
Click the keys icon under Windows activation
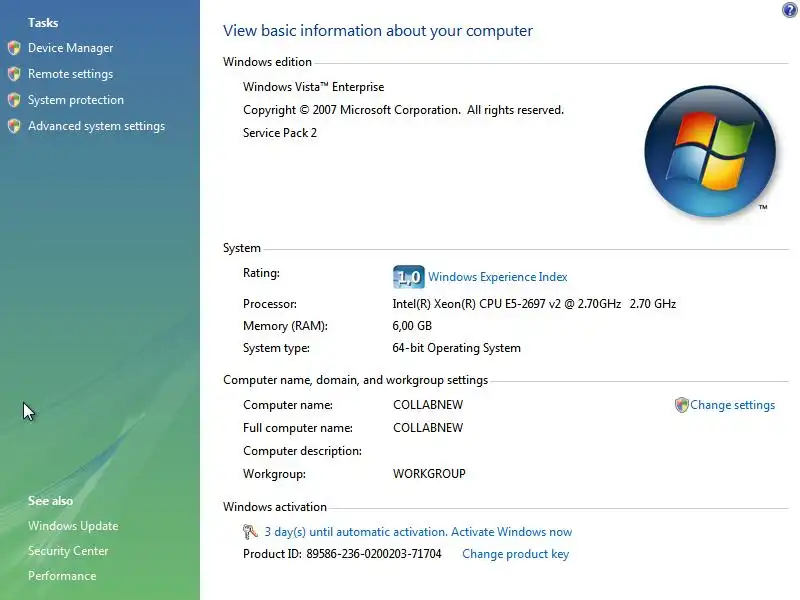(250, 532)
